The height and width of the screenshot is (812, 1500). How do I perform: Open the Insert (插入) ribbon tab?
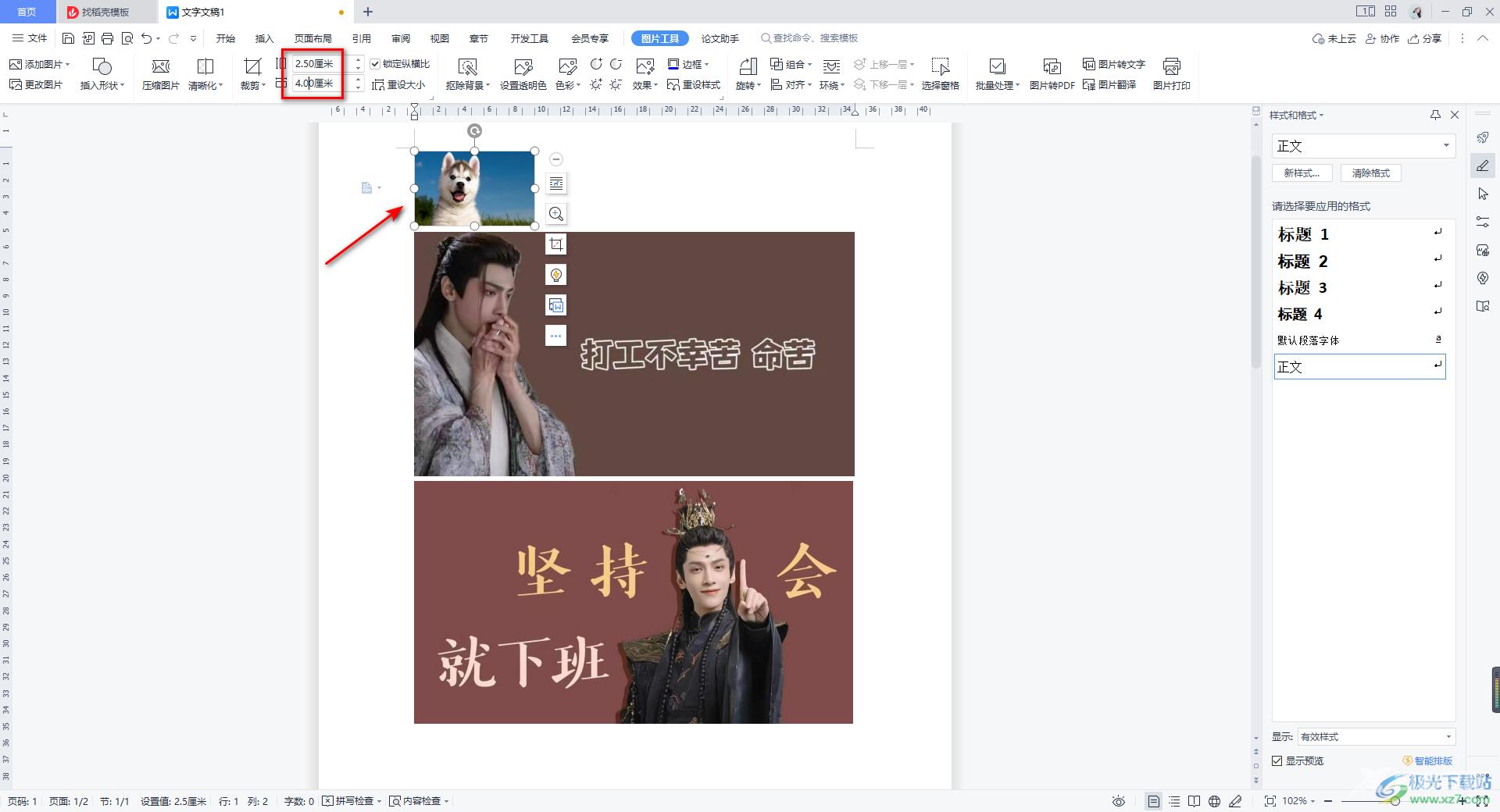point(265,38)
